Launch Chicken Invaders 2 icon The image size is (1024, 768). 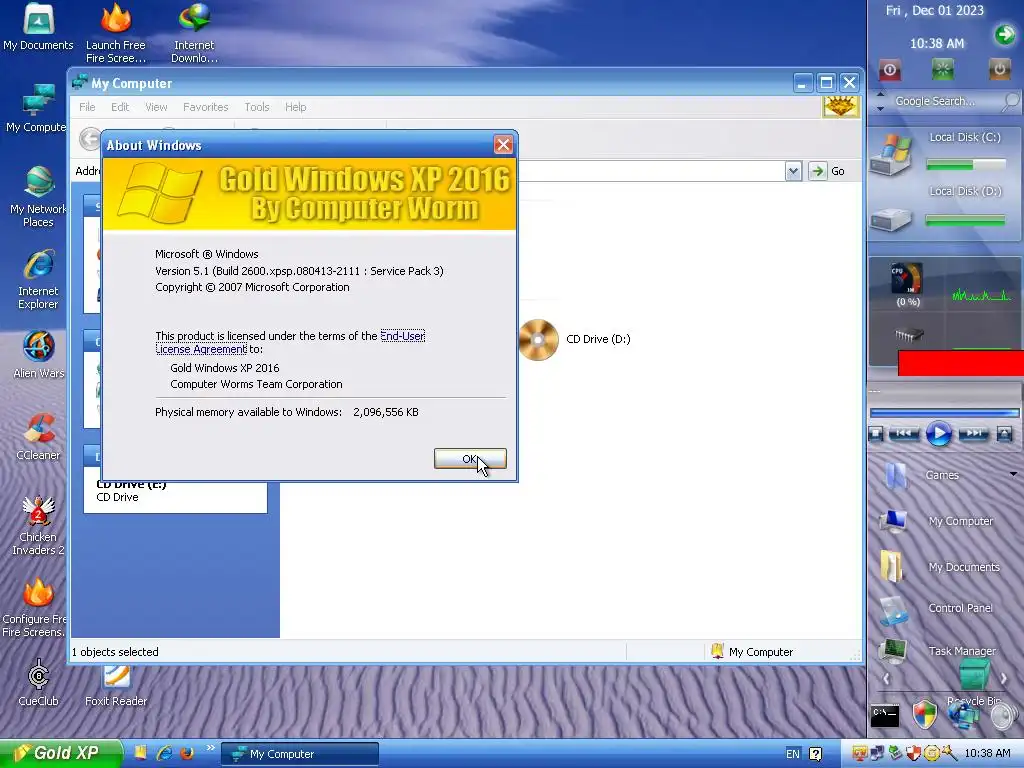coord(38,526)
